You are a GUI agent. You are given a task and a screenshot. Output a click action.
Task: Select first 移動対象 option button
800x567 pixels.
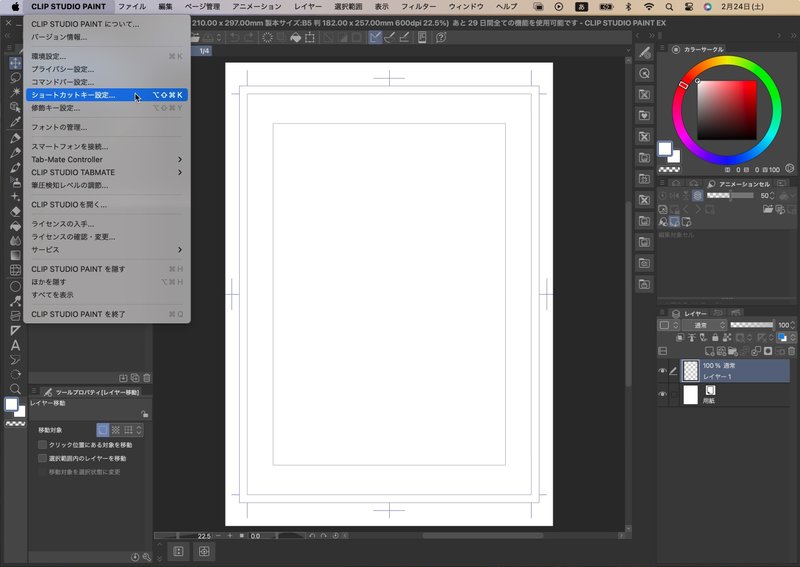click(x=103, y=430)
